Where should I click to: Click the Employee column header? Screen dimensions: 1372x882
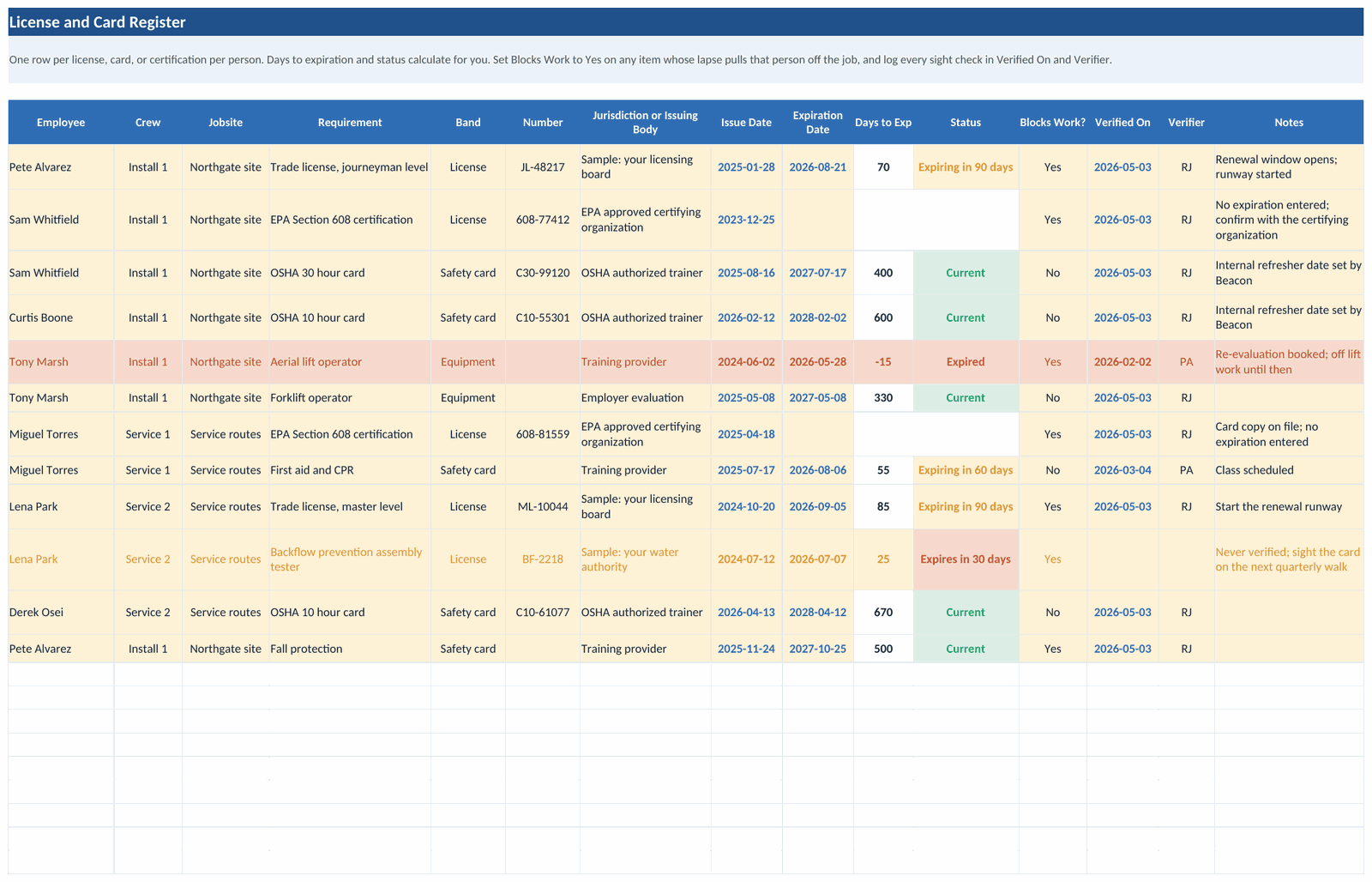[61, 123]
